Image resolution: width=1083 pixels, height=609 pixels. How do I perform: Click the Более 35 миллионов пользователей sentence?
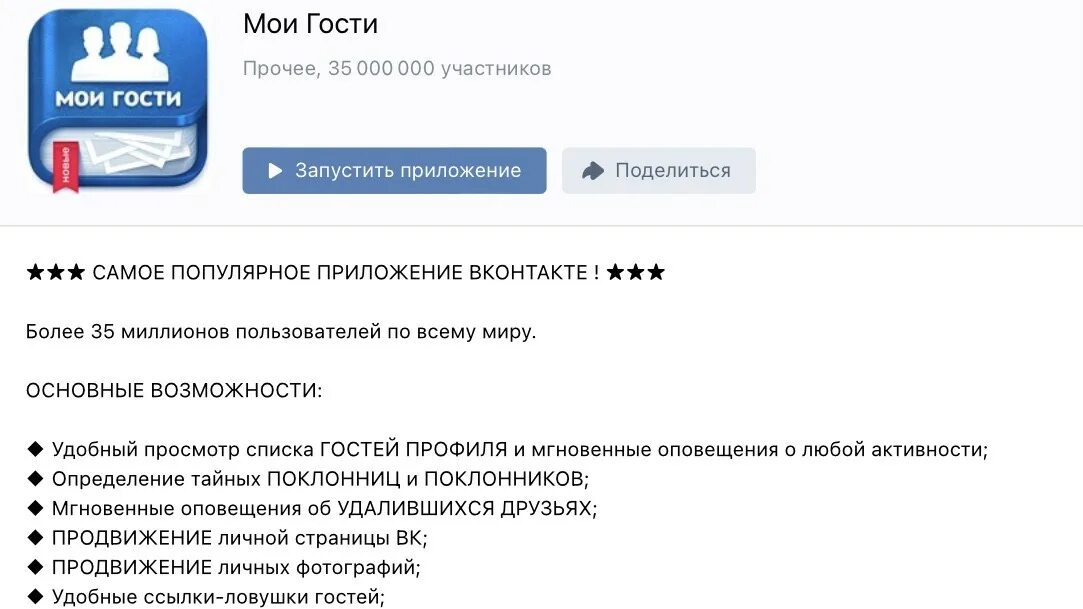point(281,331)
